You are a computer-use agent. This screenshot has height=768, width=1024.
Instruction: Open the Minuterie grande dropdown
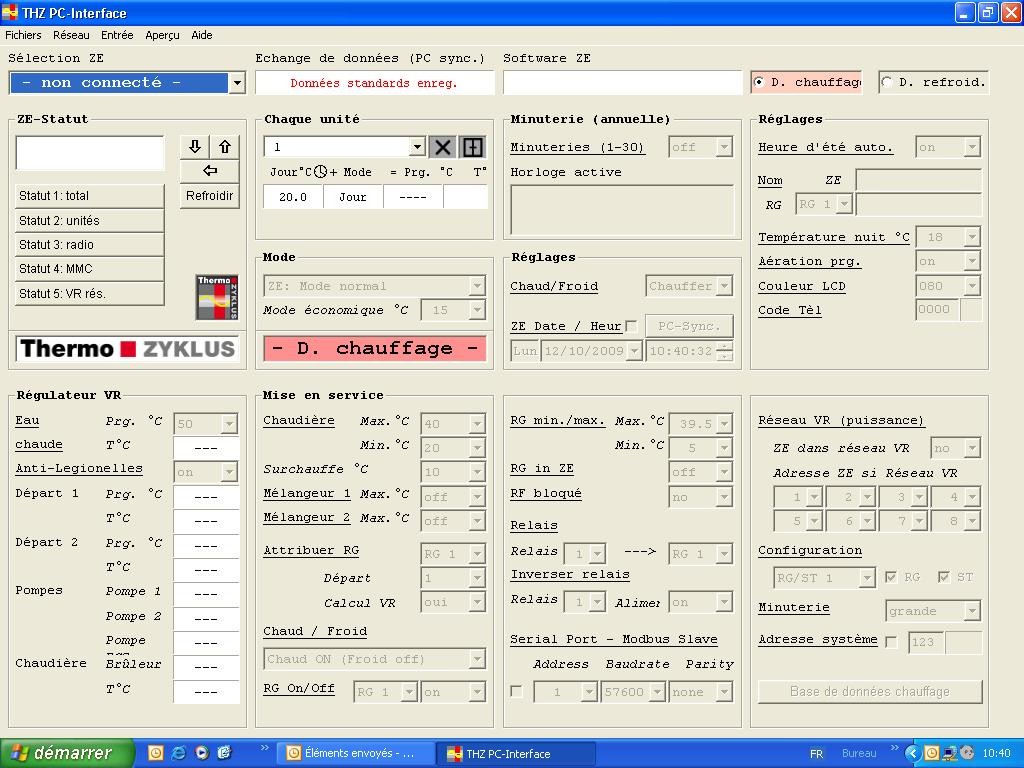click(x=972, y=611)
